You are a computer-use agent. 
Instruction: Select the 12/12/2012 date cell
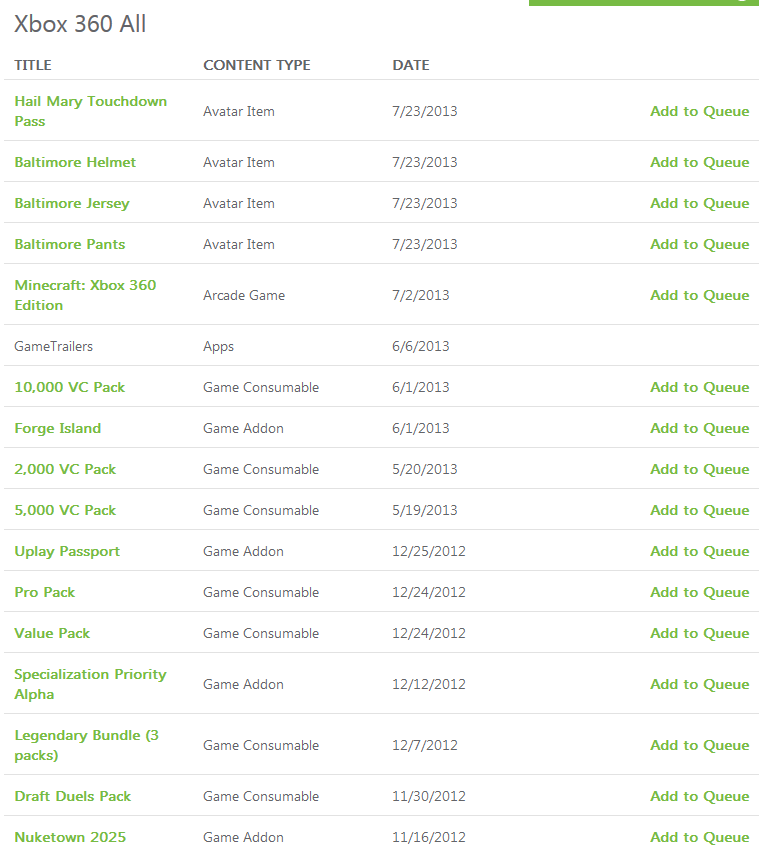pos(429,684)
